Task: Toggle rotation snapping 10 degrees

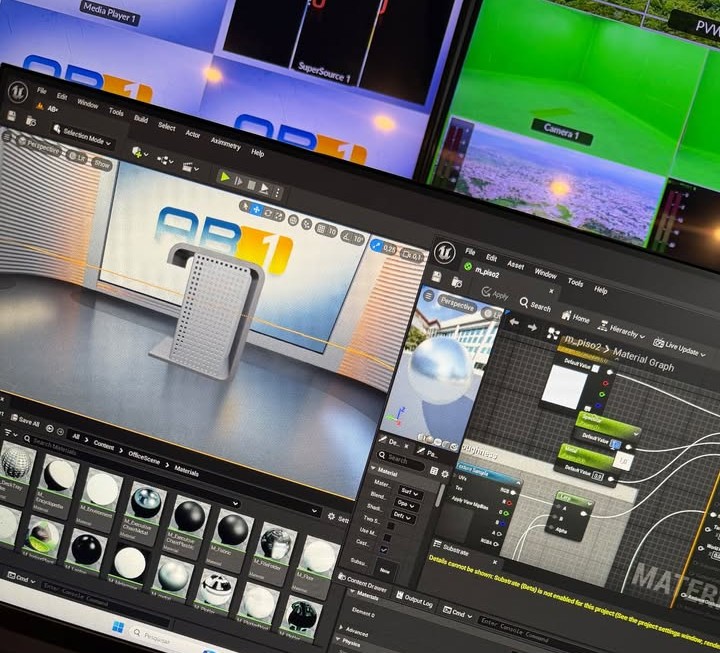Action: point(353,238)
